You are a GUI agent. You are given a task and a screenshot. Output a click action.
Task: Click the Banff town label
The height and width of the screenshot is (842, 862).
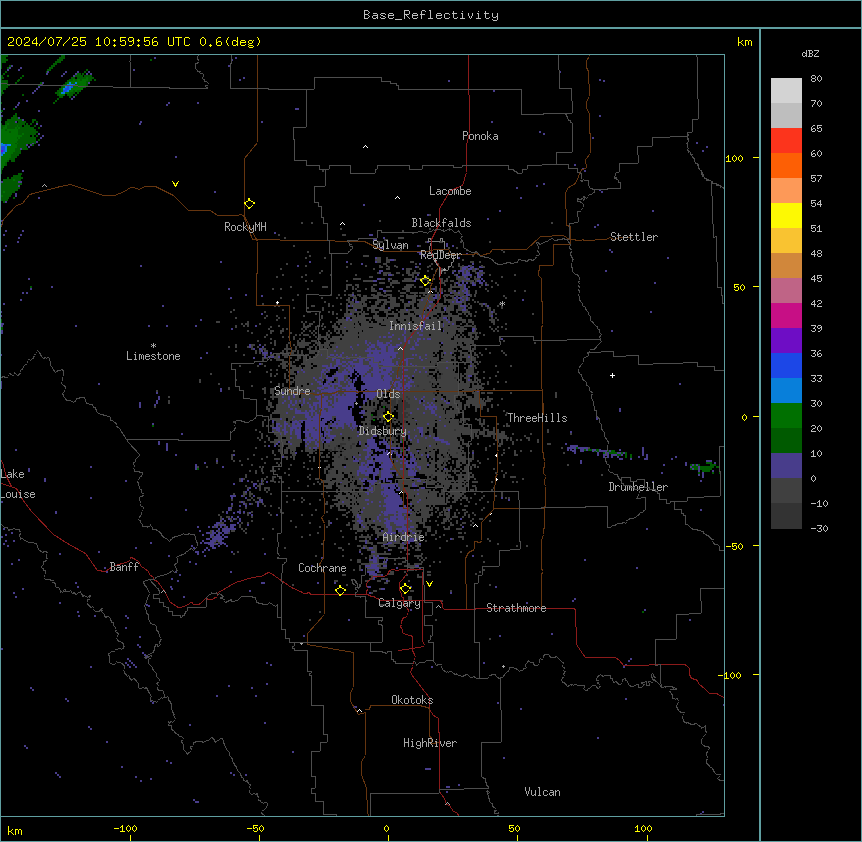click(124, 567)
